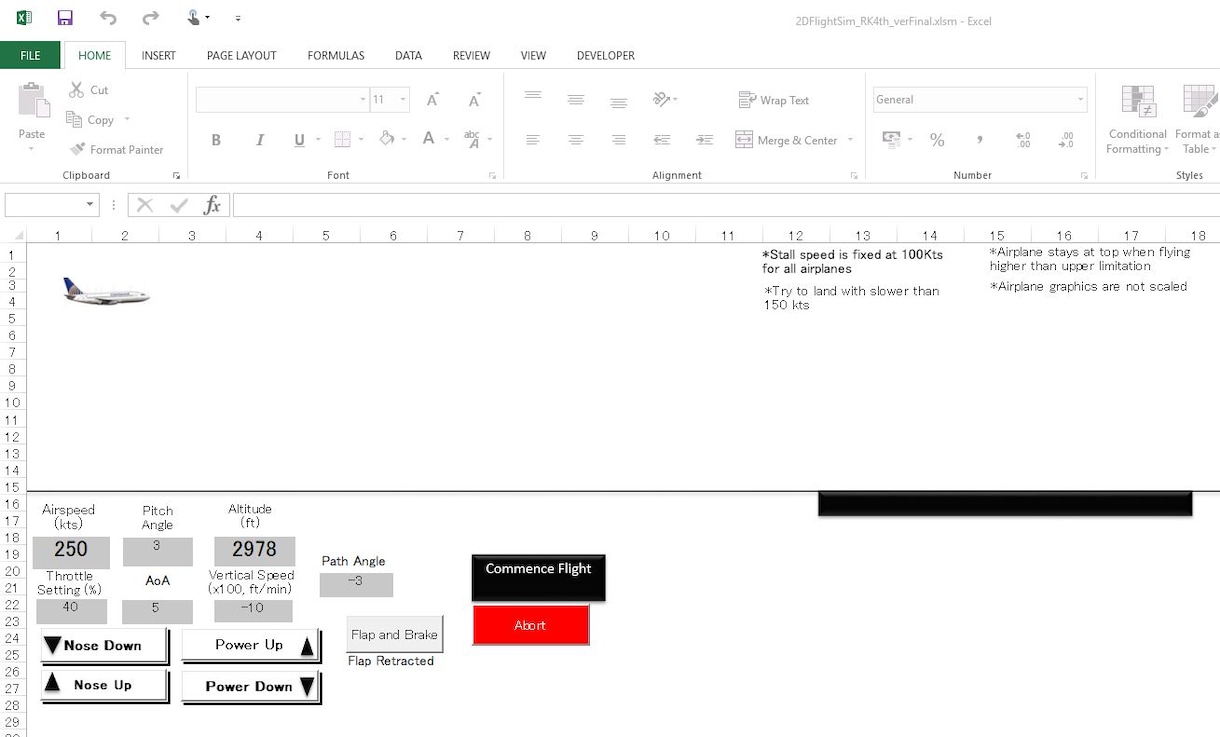Open the FILE tab
Image resolution: width=1220 pixels, height=737 pixels.
(x=30, y=56)
